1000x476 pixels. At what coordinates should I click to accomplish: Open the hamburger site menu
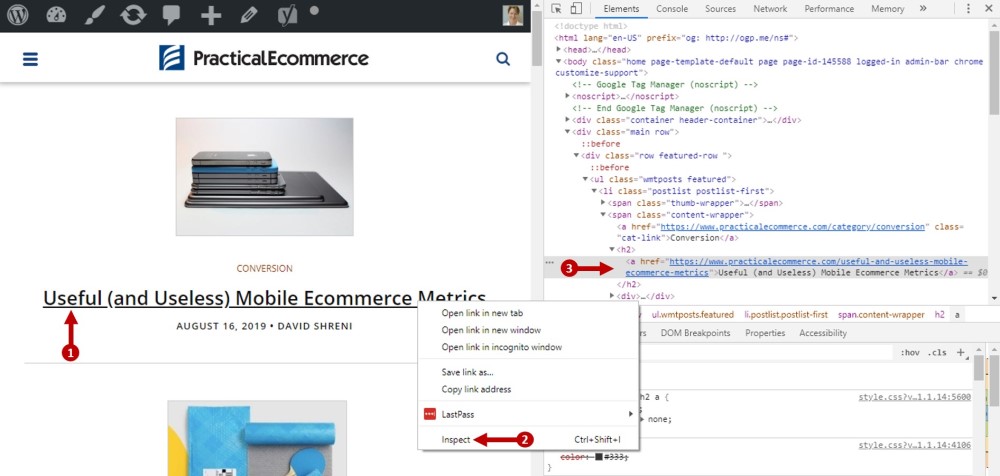click(x=30, y=59)
